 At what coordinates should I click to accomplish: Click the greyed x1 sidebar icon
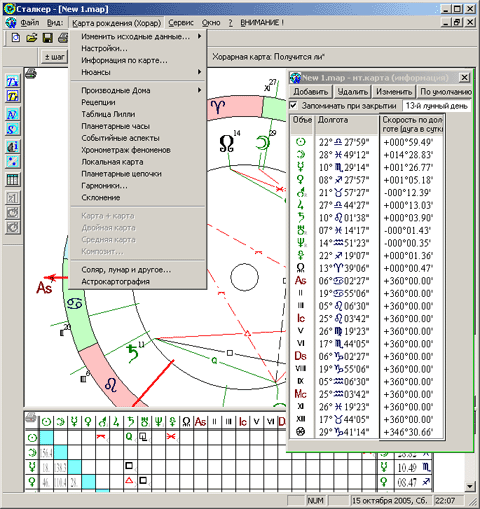pos(13,198)
